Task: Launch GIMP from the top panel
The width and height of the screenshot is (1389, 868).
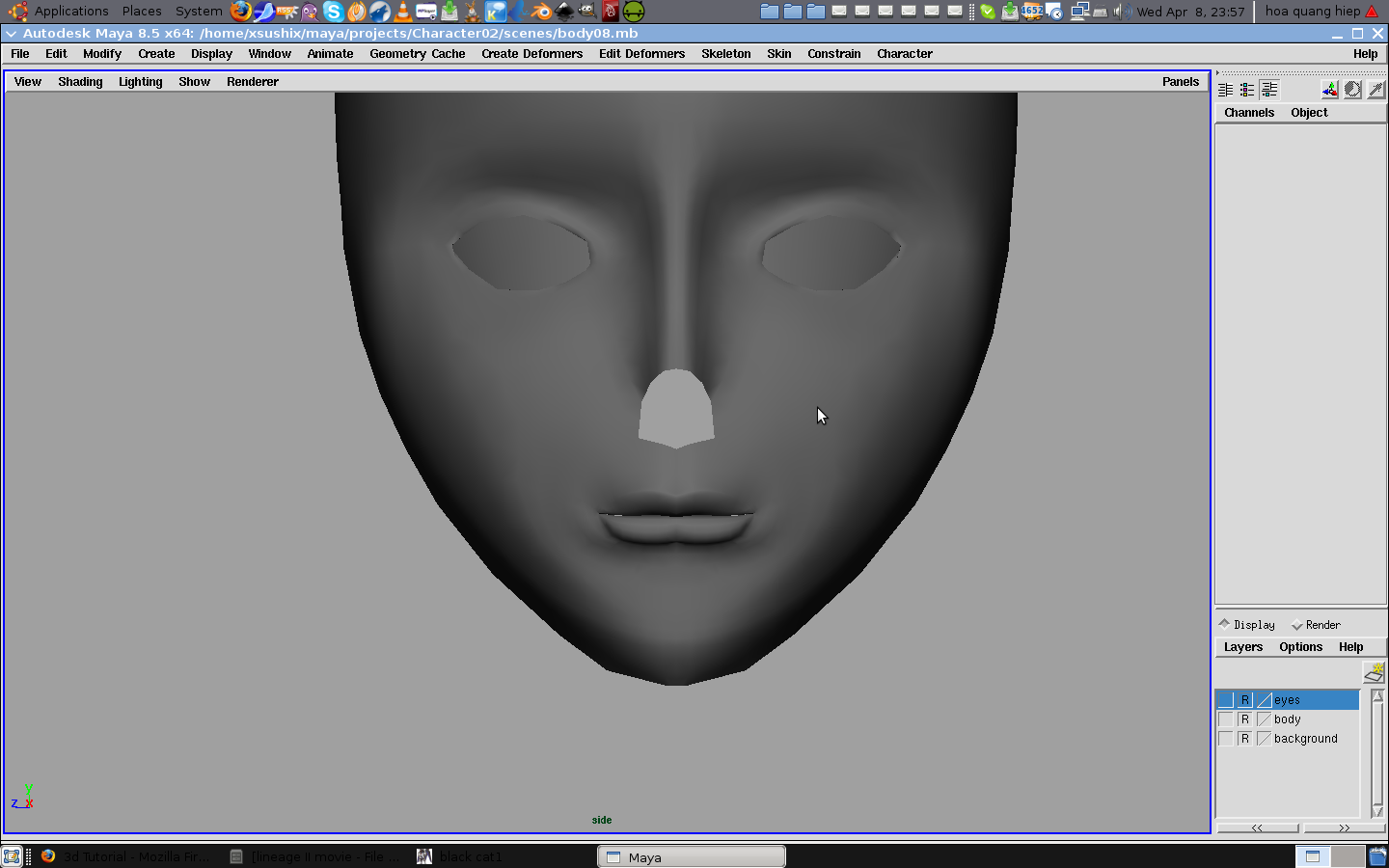Action: (587, 12)
